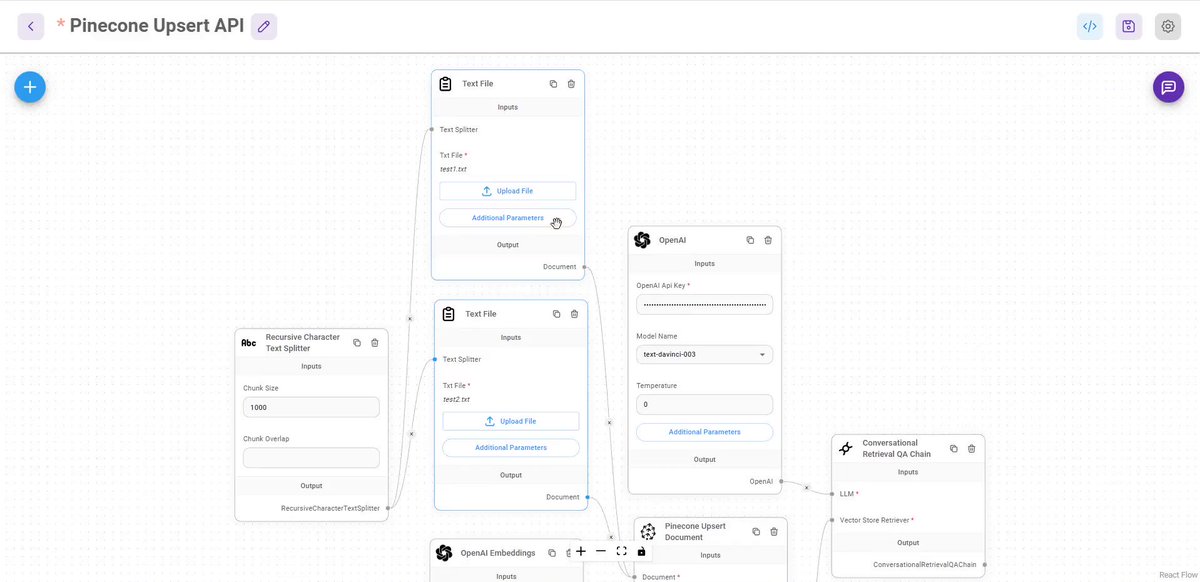The height and width of the screenshot is (582, 1200).
Task: Click the ConversationalRetrievalQAChain output handle
Action: click(x=985, y=565)
